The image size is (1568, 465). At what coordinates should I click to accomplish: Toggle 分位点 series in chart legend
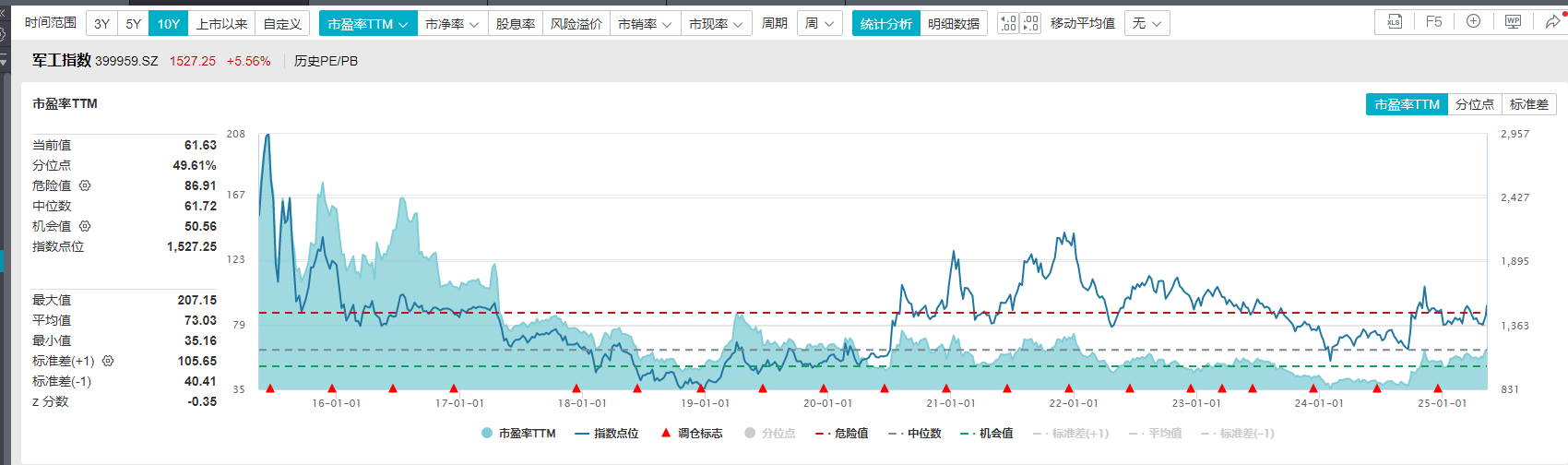pyautogui.click(x=770, y=433)
